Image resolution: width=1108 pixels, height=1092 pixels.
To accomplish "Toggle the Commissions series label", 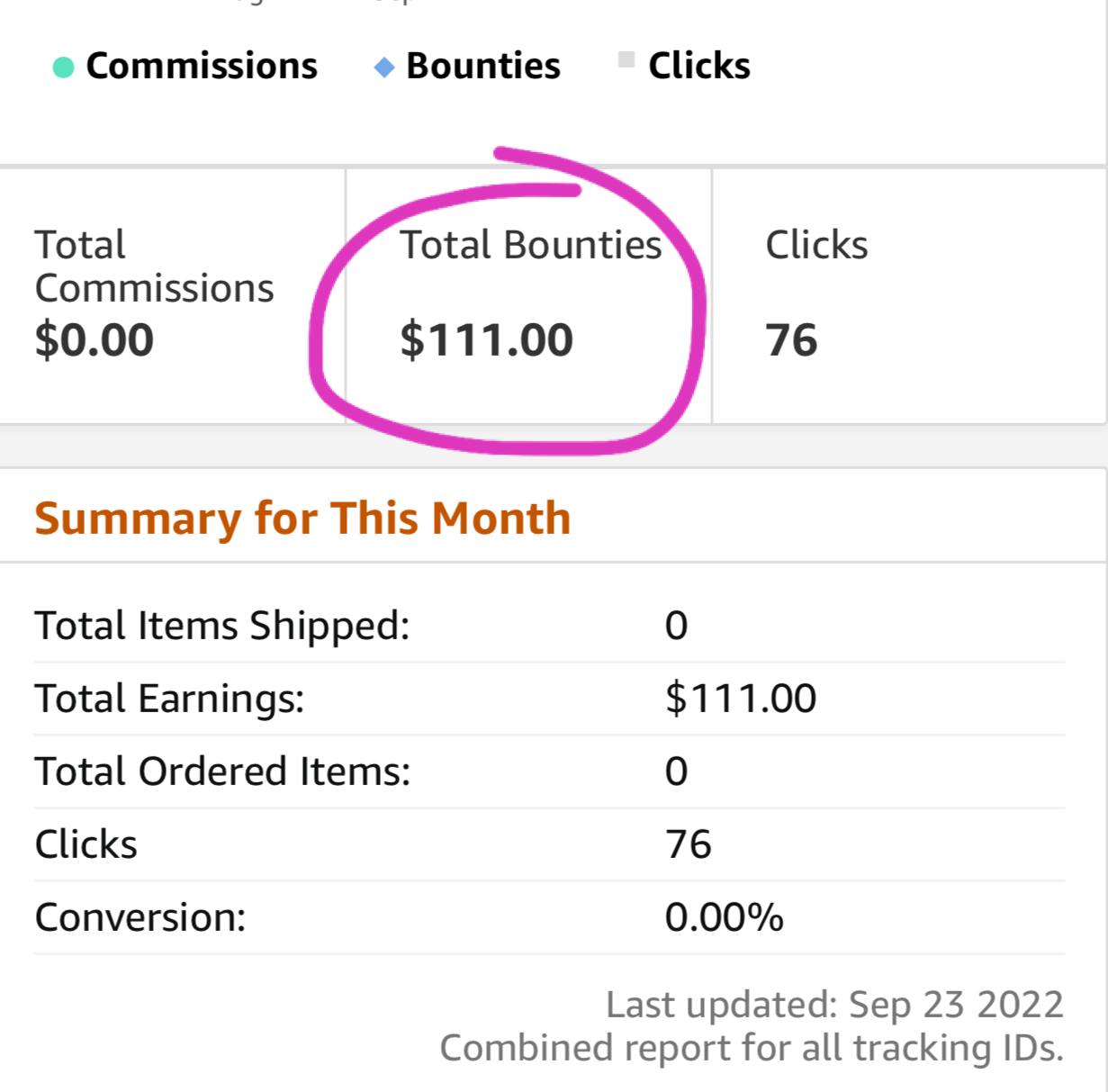I will point(202,66).
